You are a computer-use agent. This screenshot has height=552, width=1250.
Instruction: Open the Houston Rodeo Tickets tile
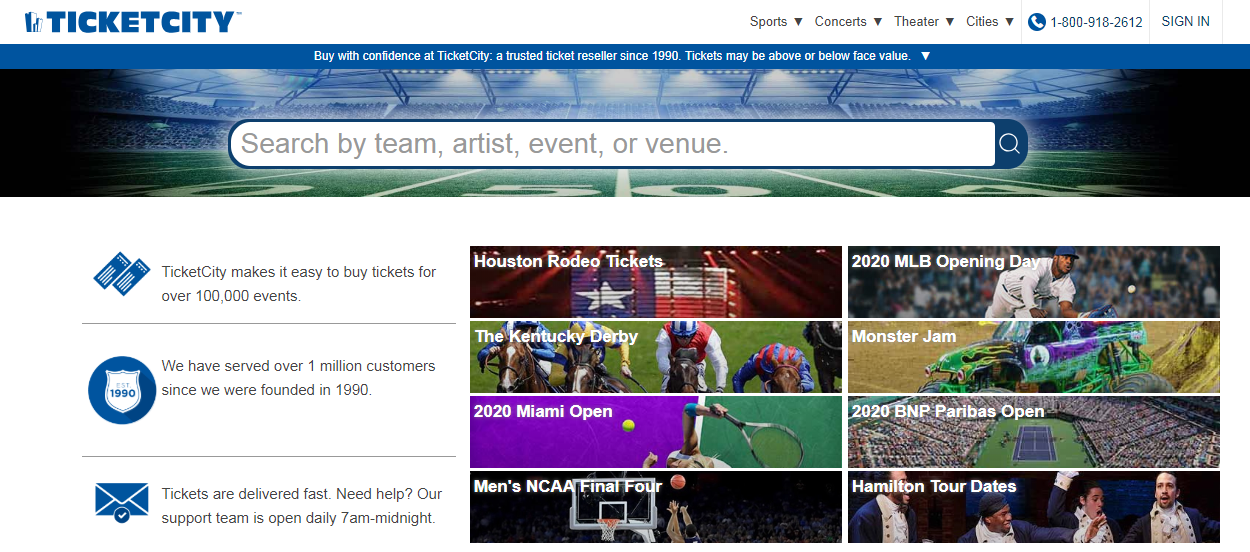tap(656, 282)
